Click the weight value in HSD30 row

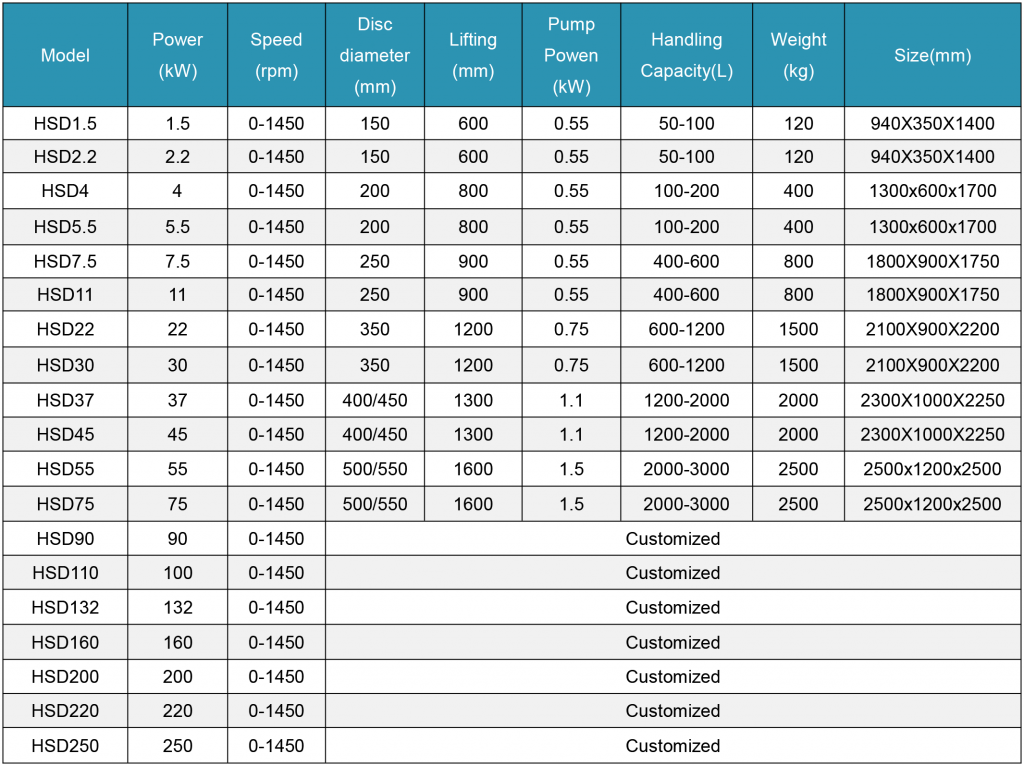point(798,365)
